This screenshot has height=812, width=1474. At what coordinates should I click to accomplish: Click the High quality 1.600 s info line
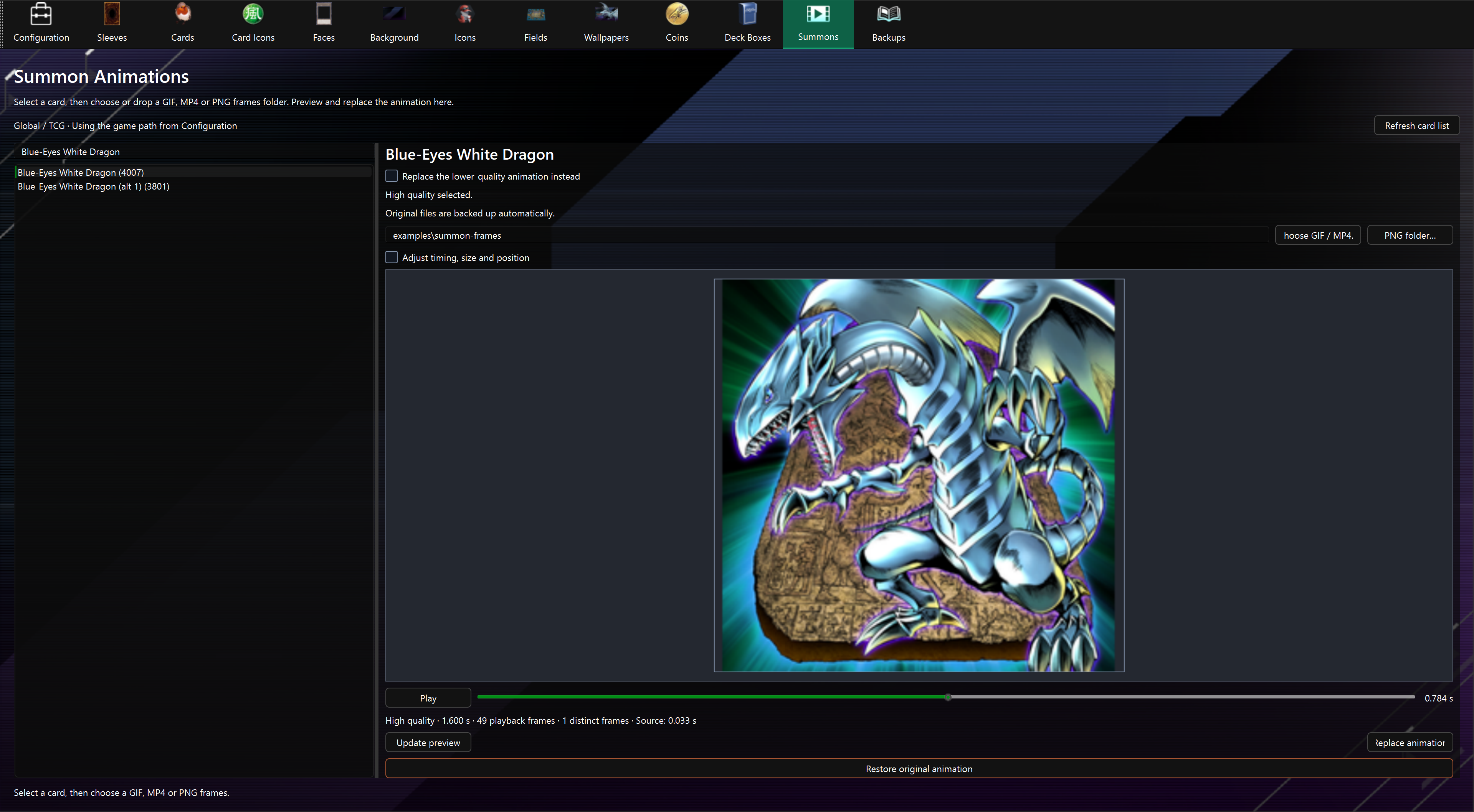(x=541, y=720)
